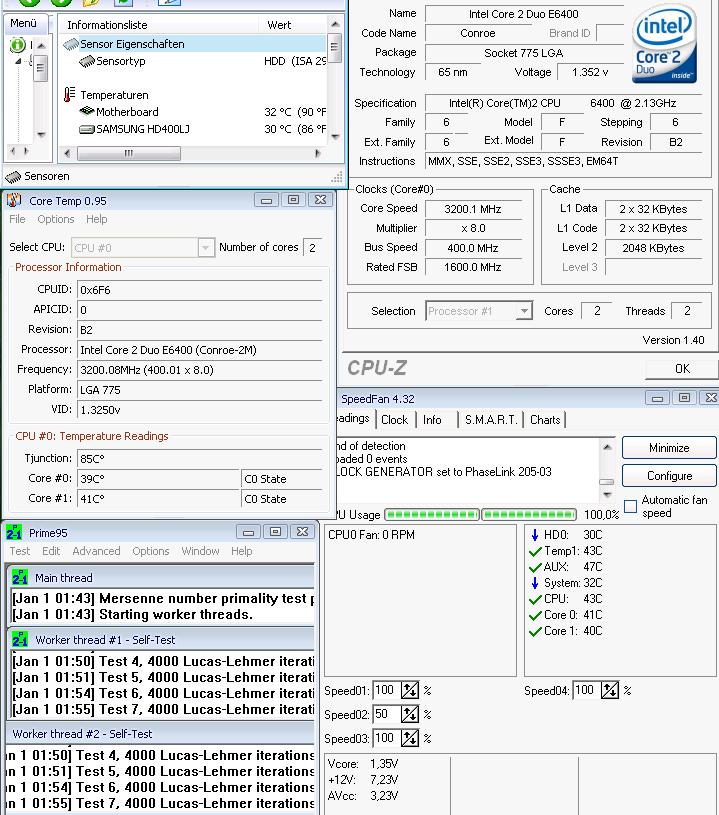The height and width of the screenshot is (815, 719).
Task: Open the Advanced menu in Prime95
Action: [96, 551]
